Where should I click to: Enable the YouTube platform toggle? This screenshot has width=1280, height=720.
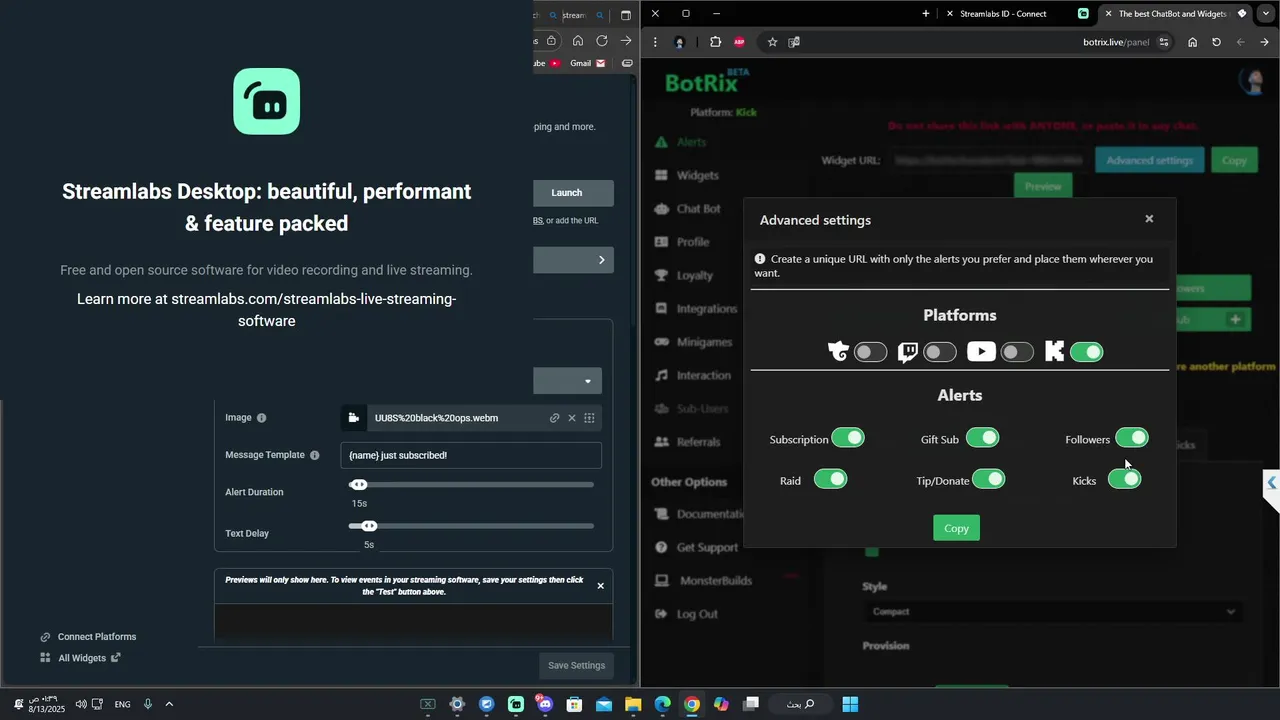coord(1017,352)
